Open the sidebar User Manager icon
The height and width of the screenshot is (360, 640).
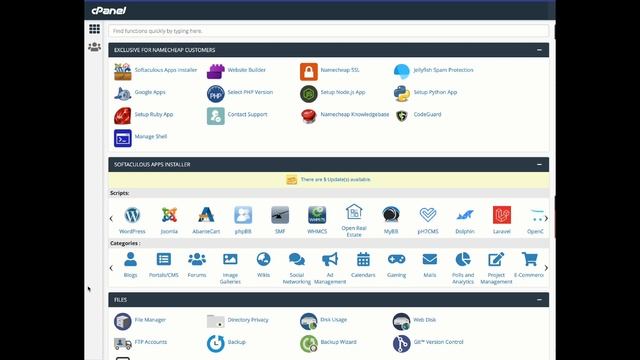coord(94,47)
